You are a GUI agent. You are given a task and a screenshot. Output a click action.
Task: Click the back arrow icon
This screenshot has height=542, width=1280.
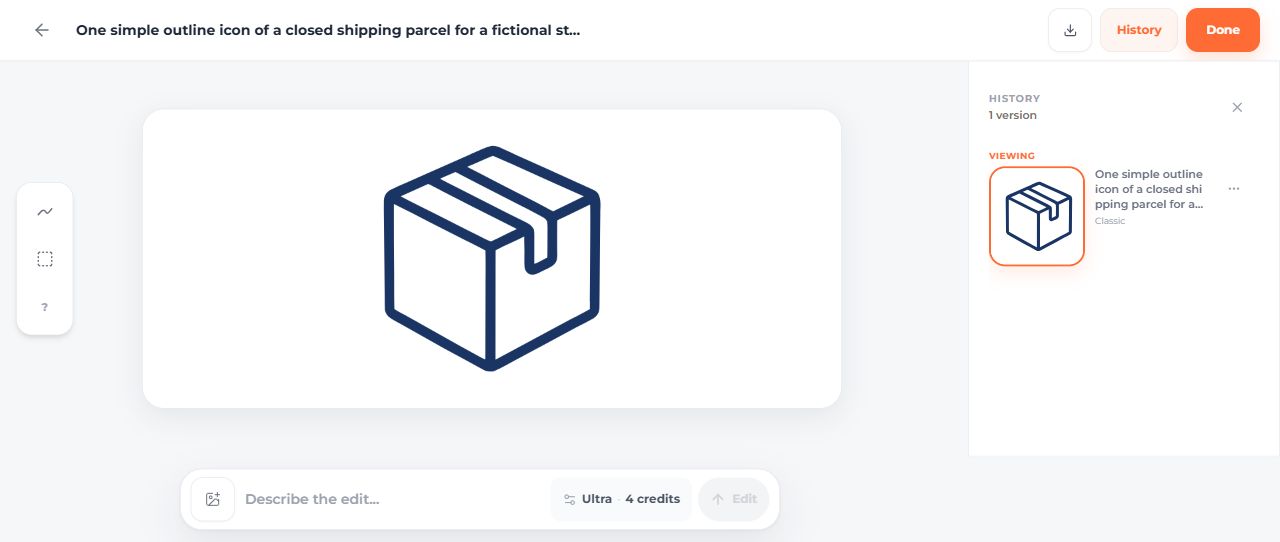[x=42, y=30]
